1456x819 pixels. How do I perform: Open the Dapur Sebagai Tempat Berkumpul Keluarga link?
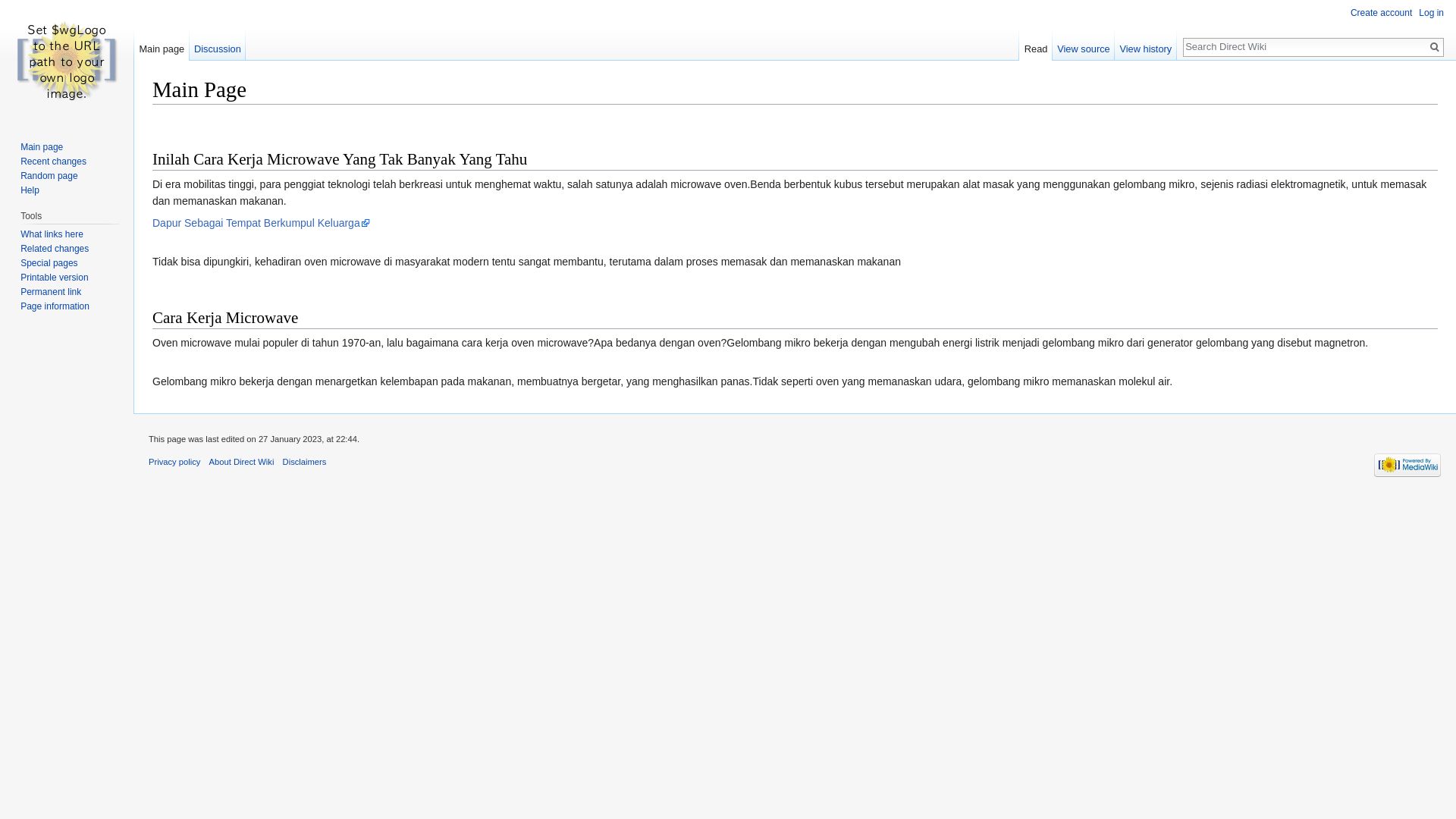click(x=261, y=223)
